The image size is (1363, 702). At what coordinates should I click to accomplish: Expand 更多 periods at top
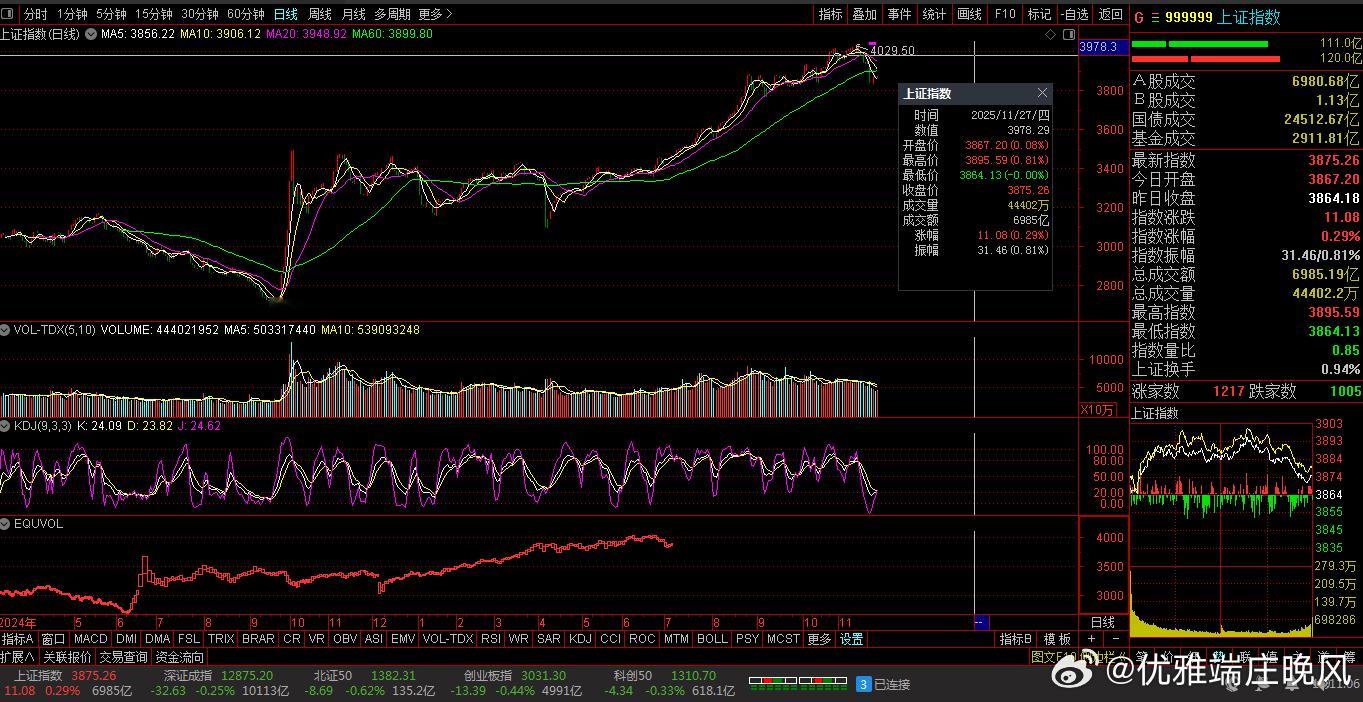coord(435,14)
